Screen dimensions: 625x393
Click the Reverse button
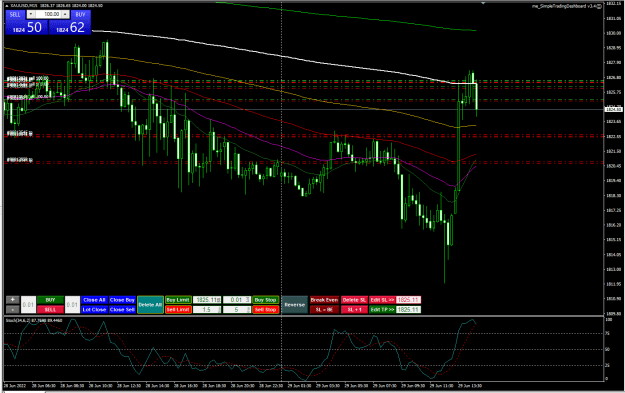click(295, 305)
